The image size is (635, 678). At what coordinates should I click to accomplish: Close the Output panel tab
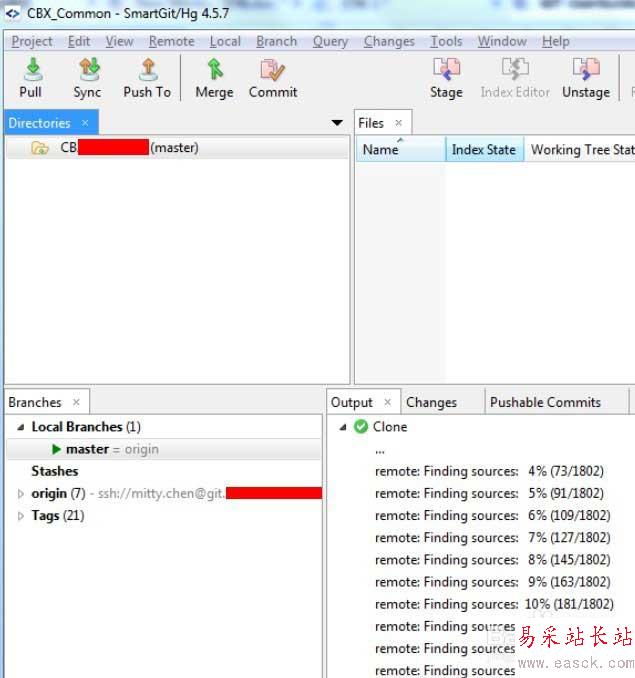coord(388,402)
